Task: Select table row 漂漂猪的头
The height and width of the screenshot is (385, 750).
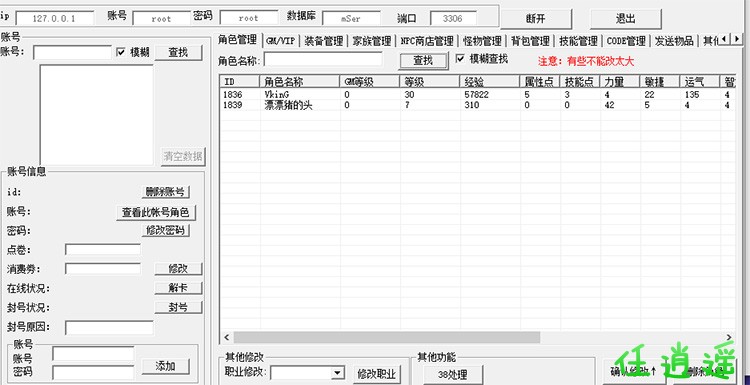Action: tap(477, 105)
